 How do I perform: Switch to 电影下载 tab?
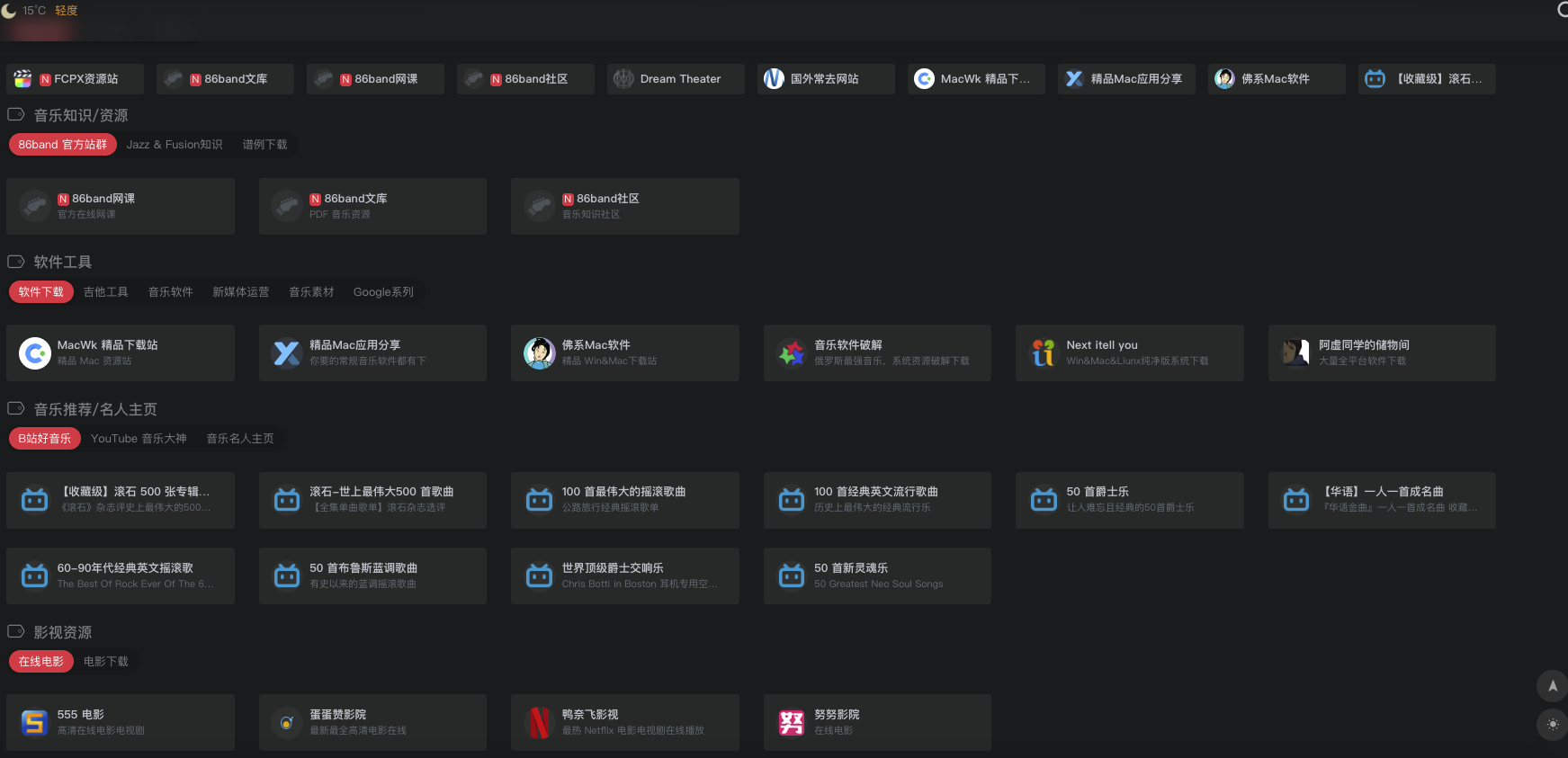106,662
